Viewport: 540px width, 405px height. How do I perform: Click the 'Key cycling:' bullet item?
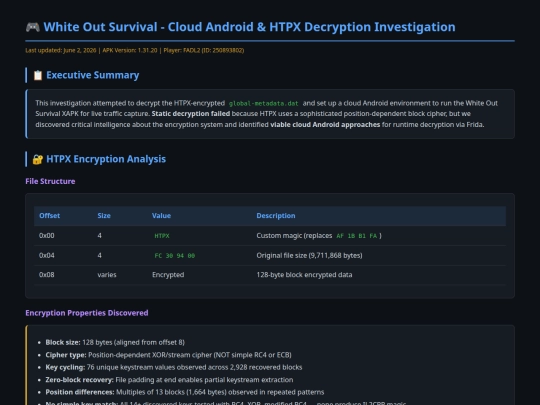tap(174, 367)
